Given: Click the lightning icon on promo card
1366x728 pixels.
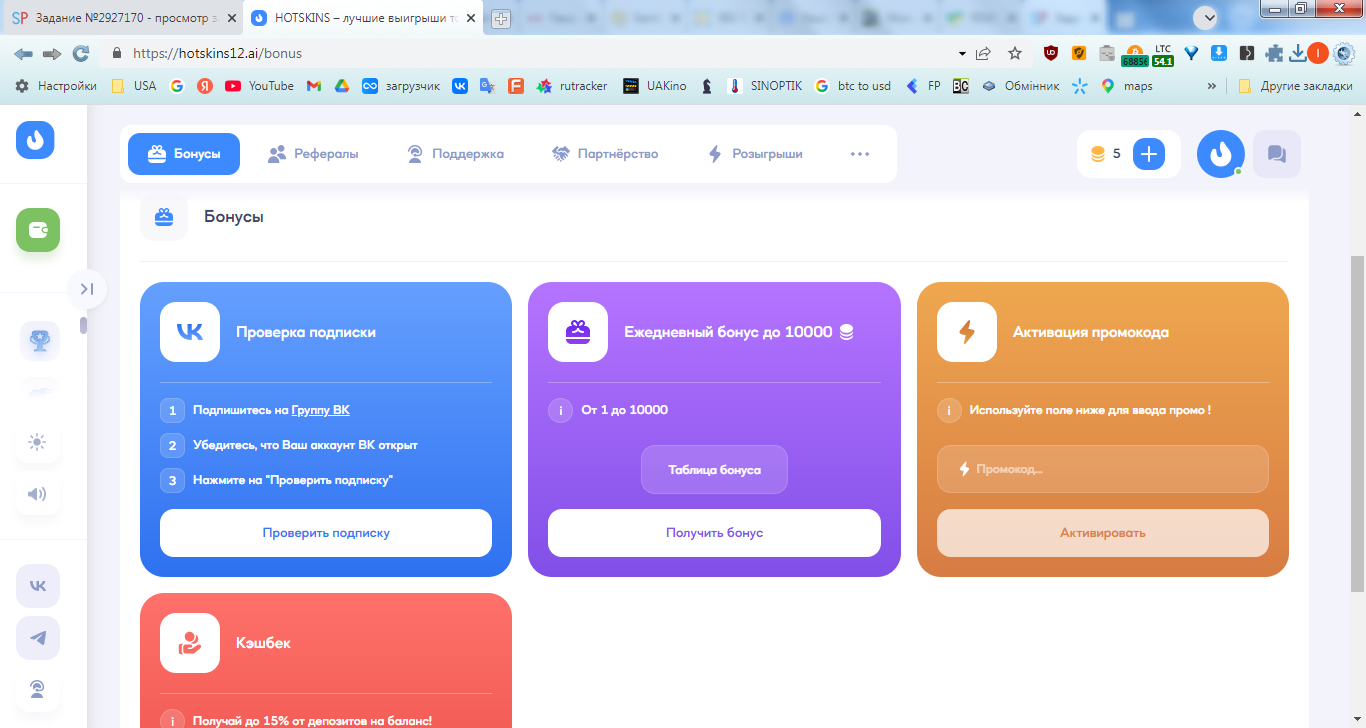Looking at the screenshot, I should (967, 332).
